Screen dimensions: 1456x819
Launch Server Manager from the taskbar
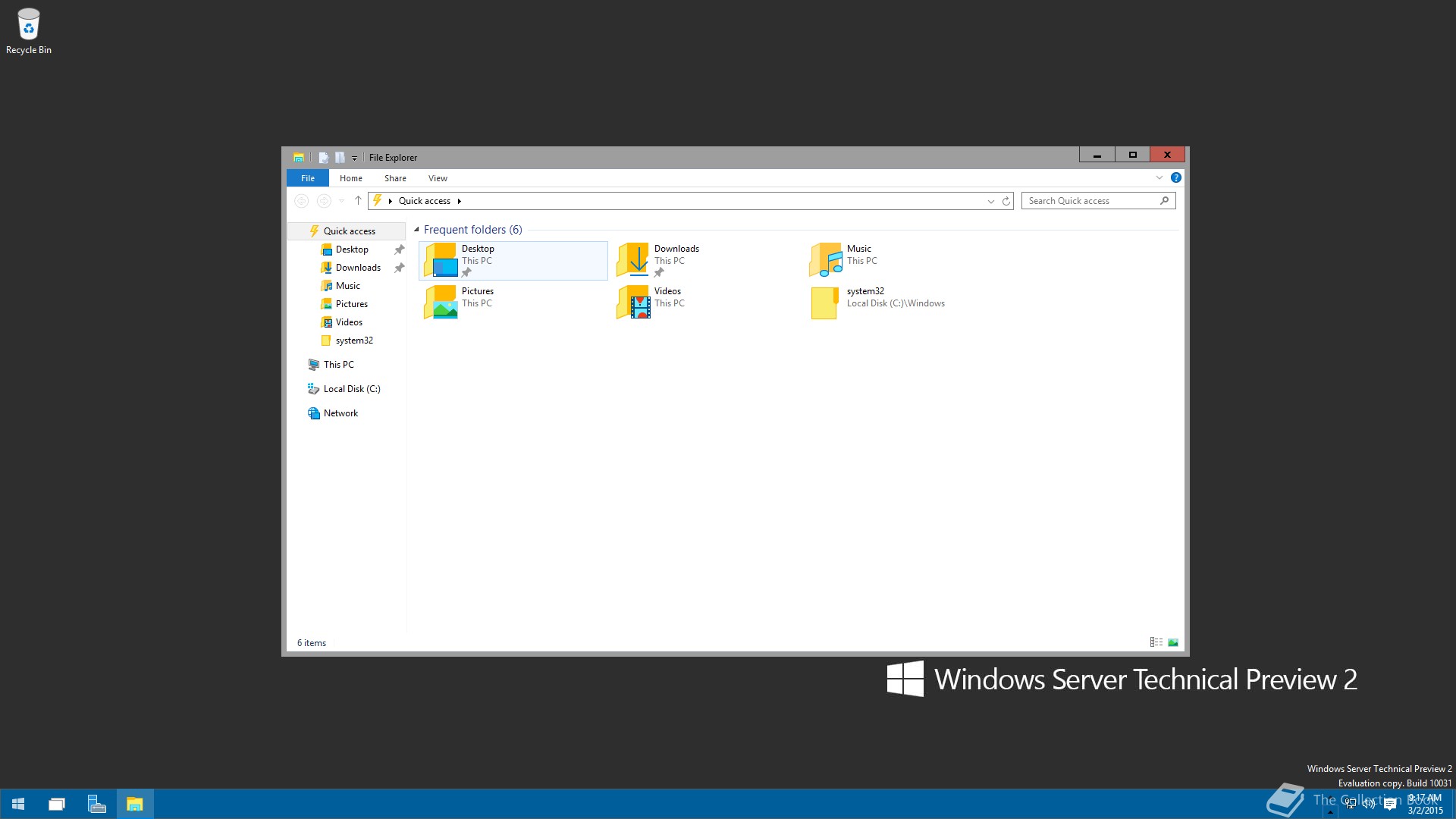pos(96,804)
